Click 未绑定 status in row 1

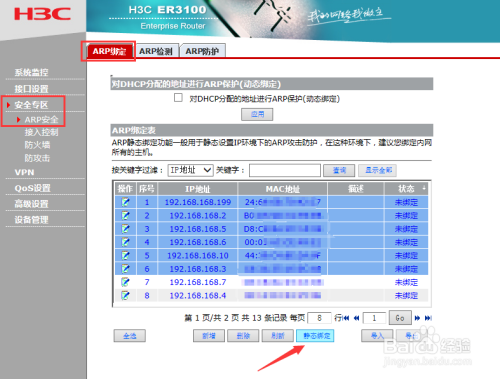tap(406, 202)
